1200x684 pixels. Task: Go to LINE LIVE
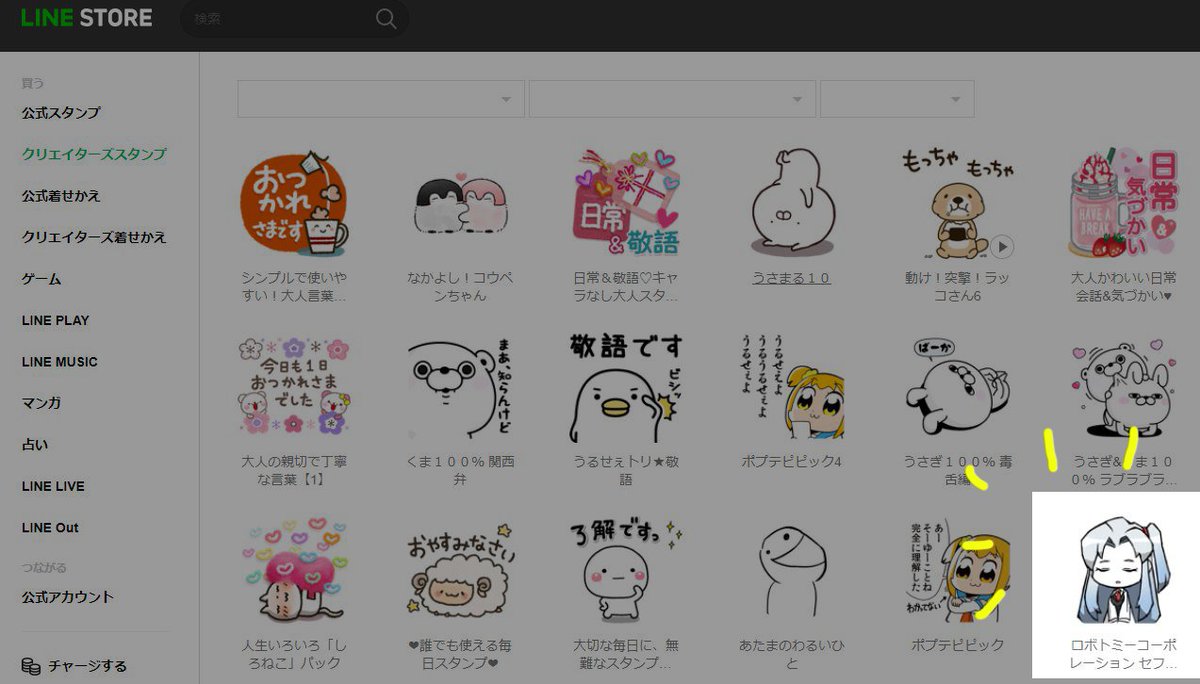pos(53,486)
